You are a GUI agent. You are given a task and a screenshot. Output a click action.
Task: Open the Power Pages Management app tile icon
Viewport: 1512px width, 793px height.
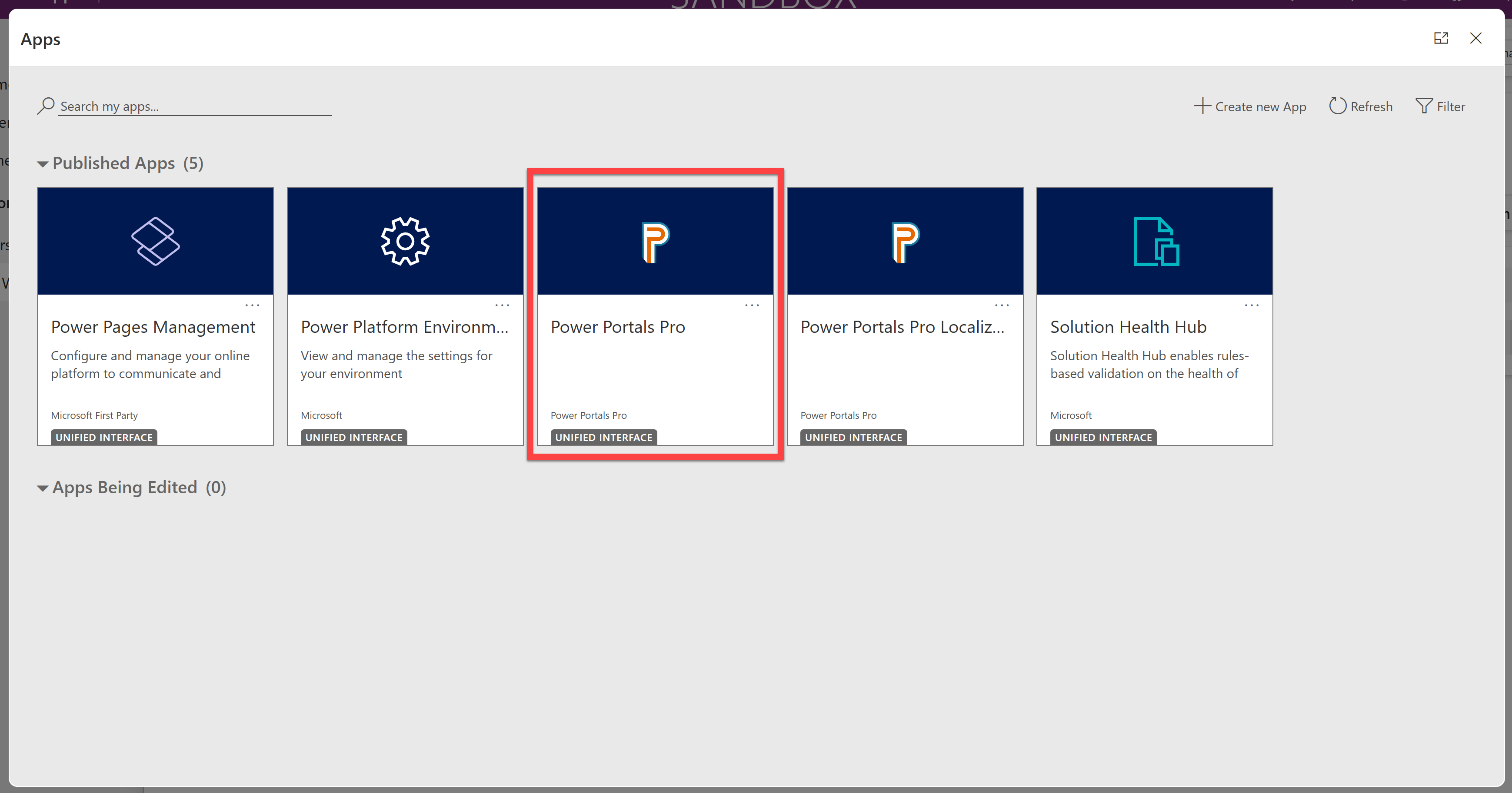click(156, 241)
